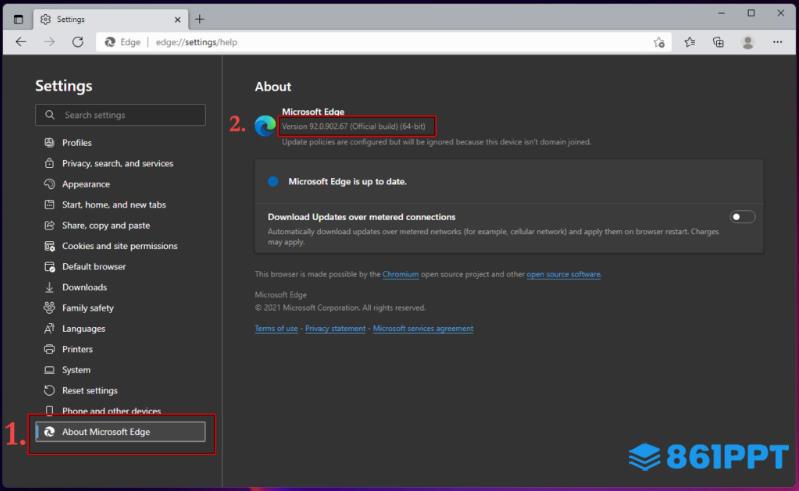The image size is (799, 491).
Task: Open the Chromium link
Action: (x=401, y=274)
